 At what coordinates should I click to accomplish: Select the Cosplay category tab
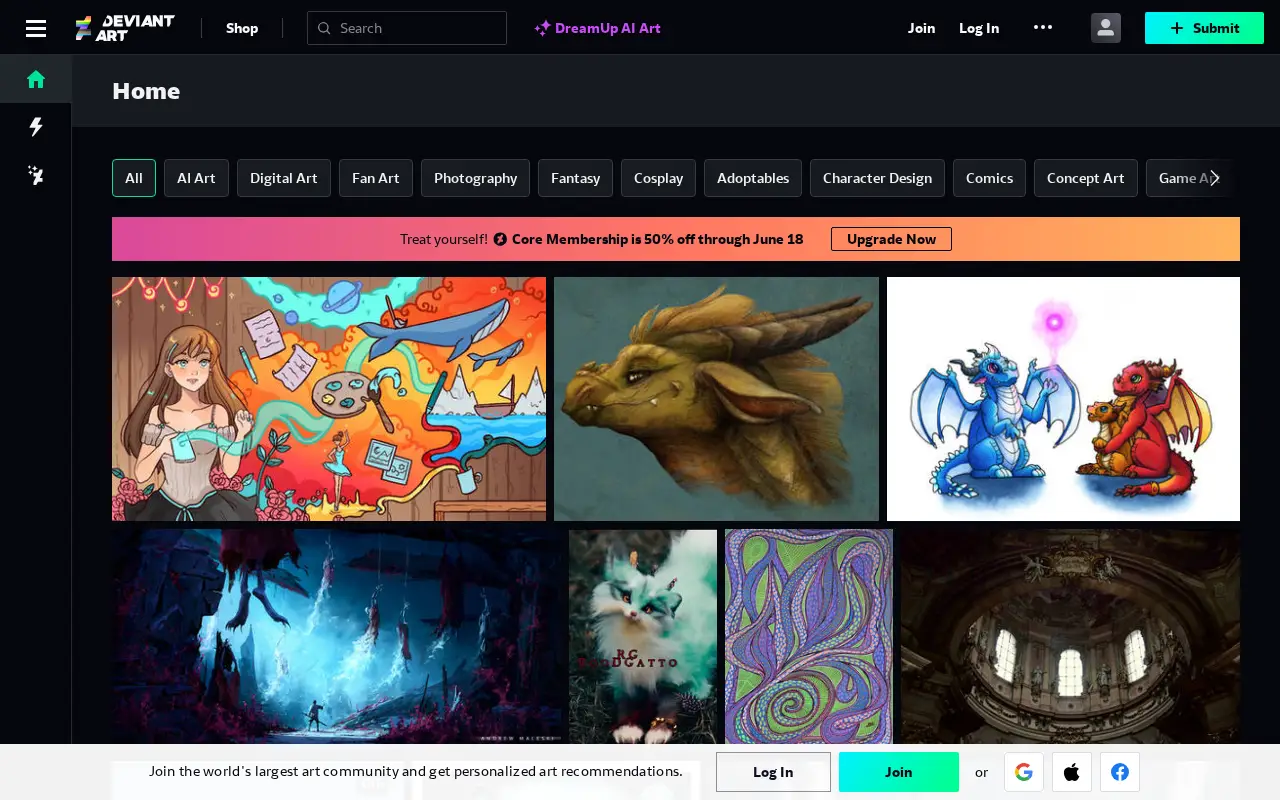click(658, 178)
